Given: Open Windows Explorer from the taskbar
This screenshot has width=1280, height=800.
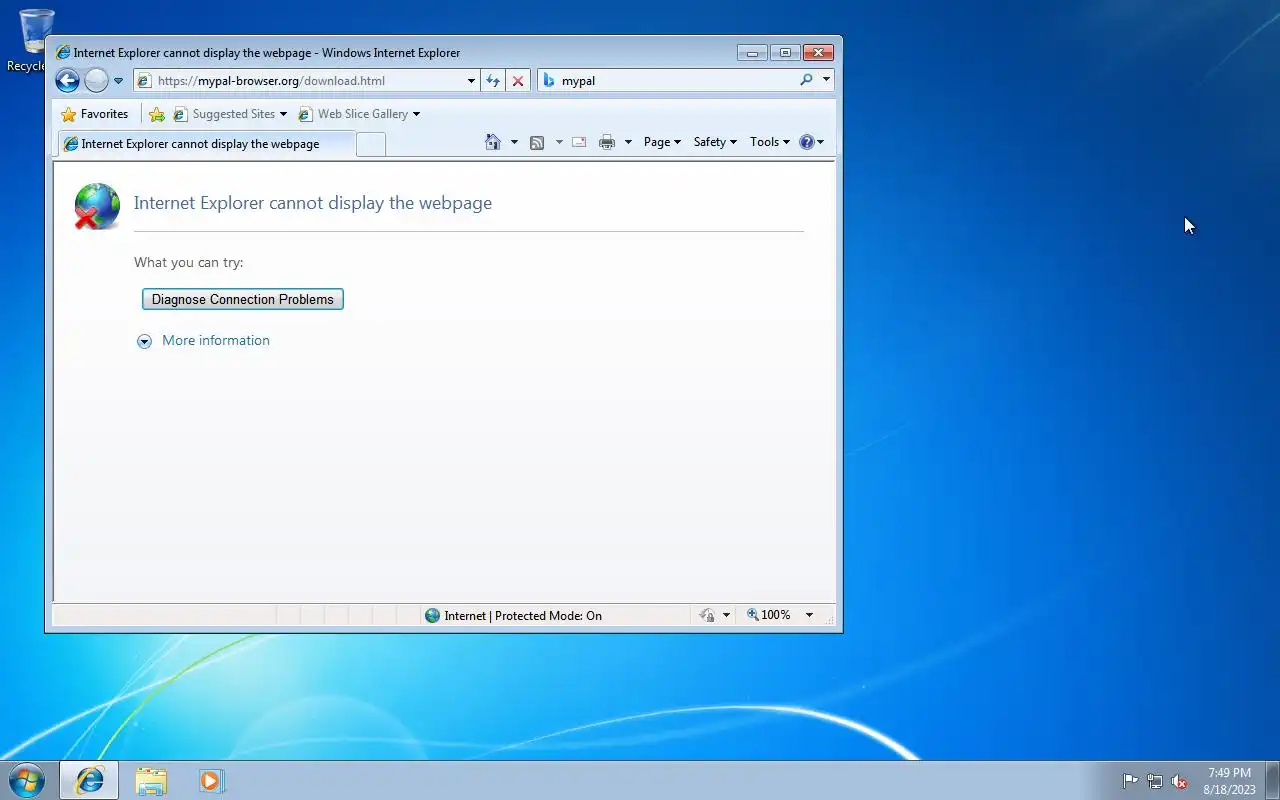Looking at the screenshot, I should [x=151, y=780].
